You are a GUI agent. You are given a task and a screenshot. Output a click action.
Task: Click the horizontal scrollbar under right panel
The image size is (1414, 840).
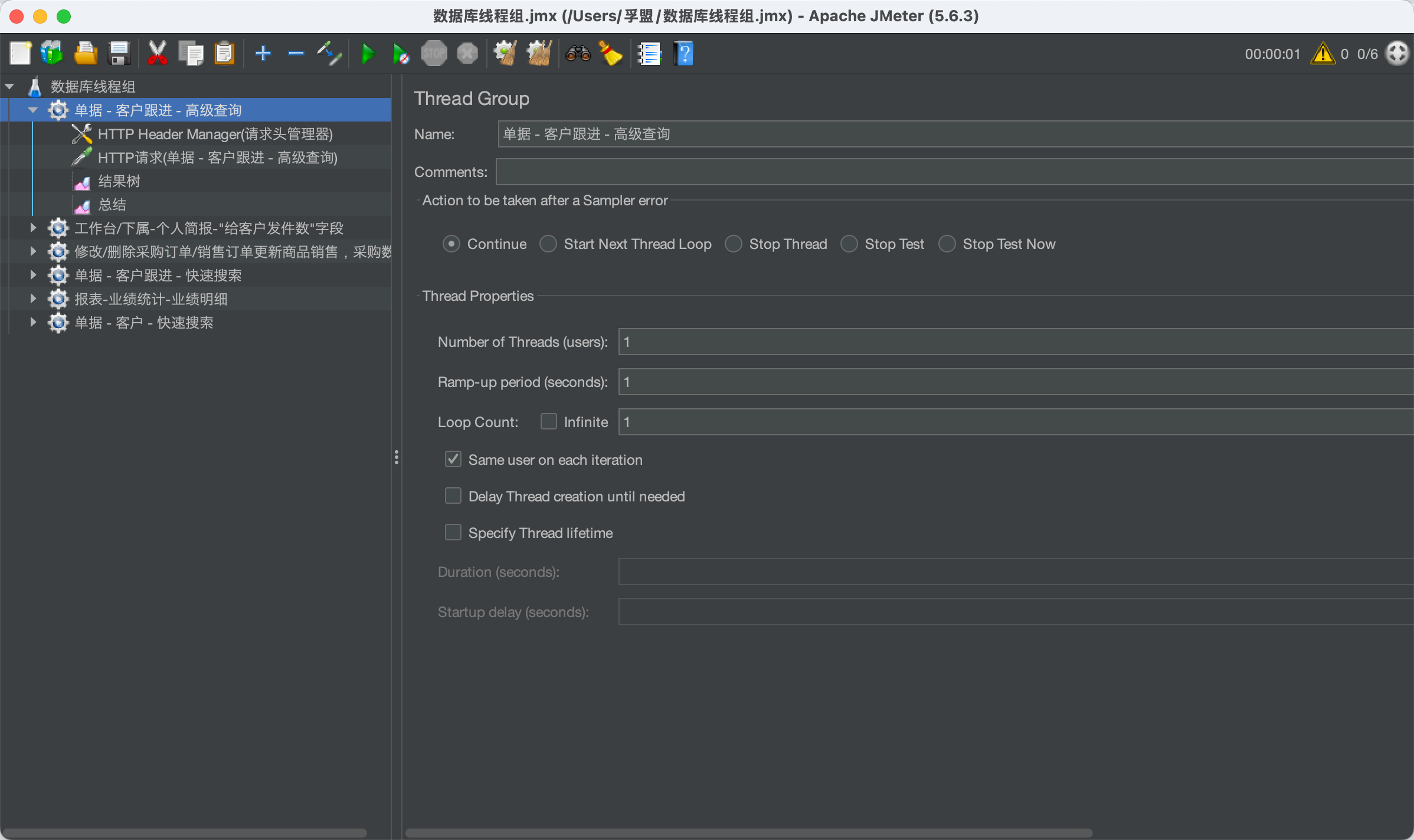point(748,833)
